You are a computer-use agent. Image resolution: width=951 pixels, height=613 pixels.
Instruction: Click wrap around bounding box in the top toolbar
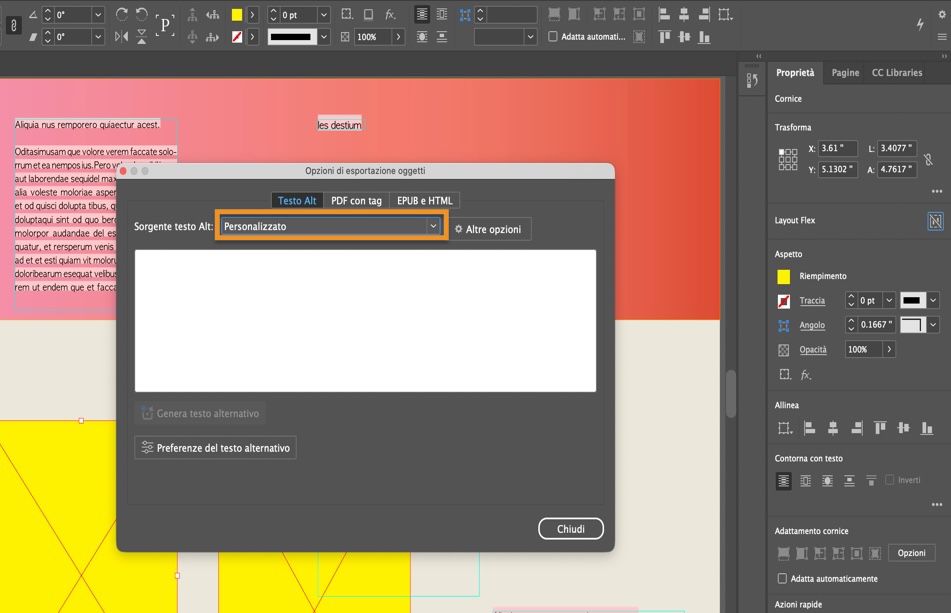[x=442, y=15]
